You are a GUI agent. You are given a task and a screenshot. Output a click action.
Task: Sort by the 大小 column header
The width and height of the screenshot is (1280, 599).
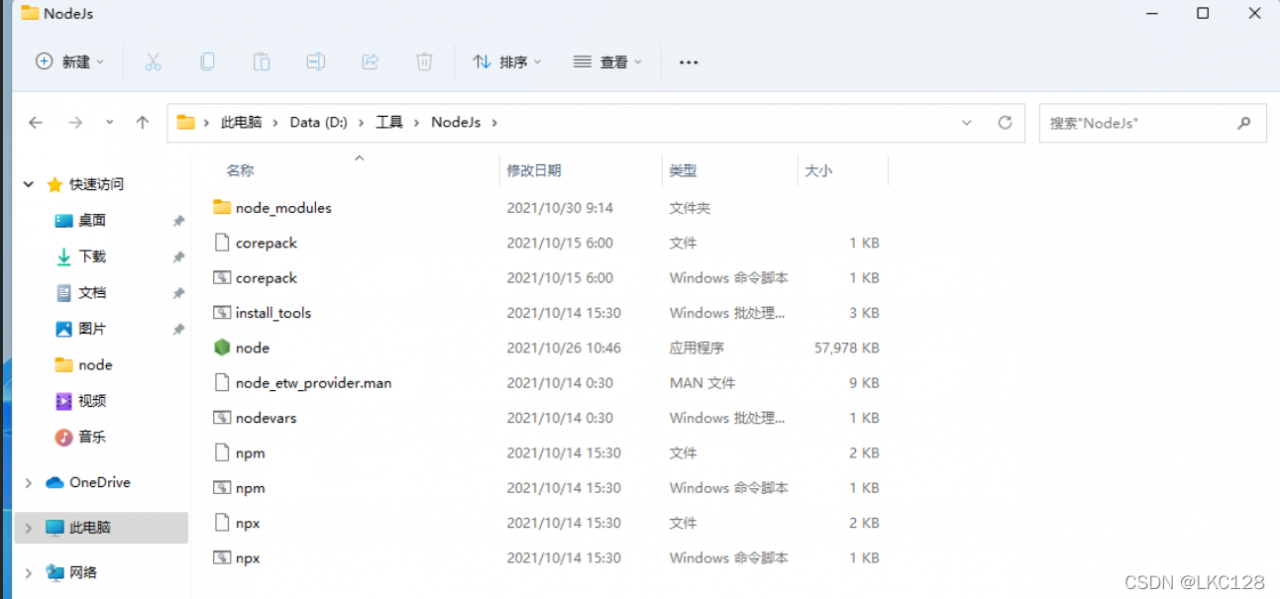818,171
